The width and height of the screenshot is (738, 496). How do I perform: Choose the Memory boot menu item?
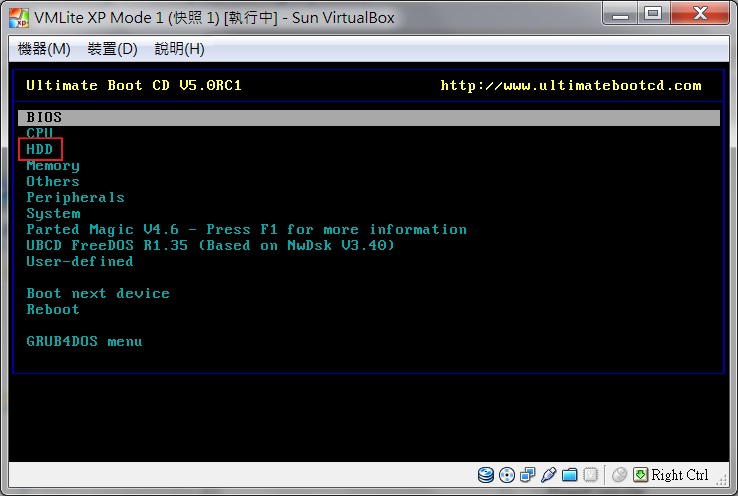[53, 166]
